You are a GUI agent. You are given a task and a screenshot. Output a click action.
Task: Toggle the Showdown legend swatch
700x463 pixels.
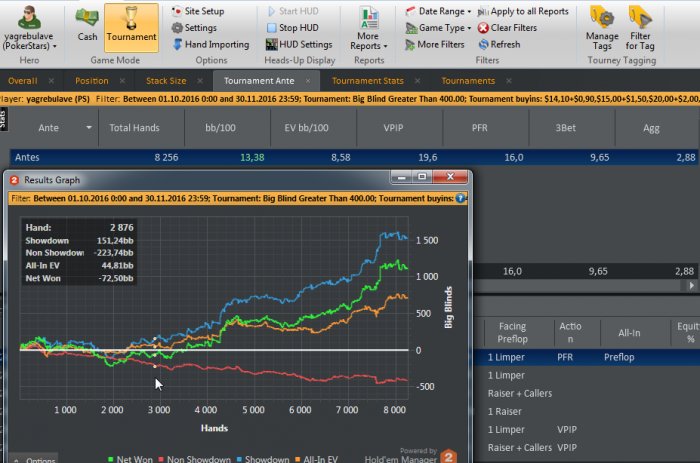pos(239,459)
